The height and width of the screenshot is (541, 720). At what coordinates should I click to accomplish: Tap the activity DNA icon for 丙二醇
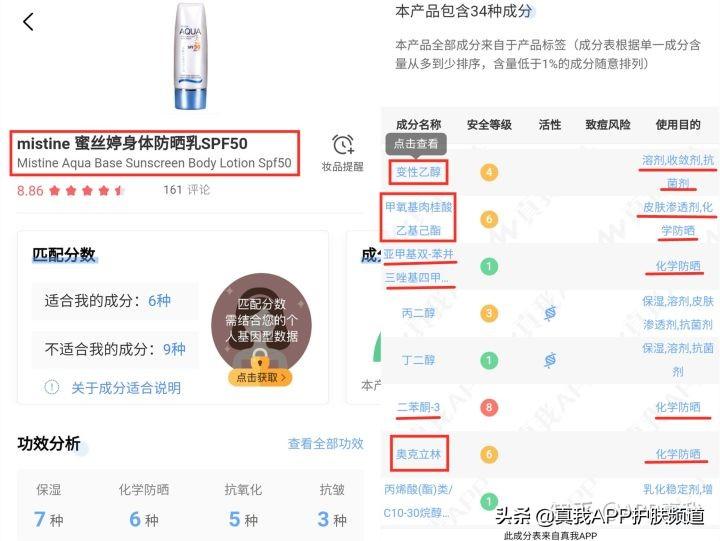550,313
